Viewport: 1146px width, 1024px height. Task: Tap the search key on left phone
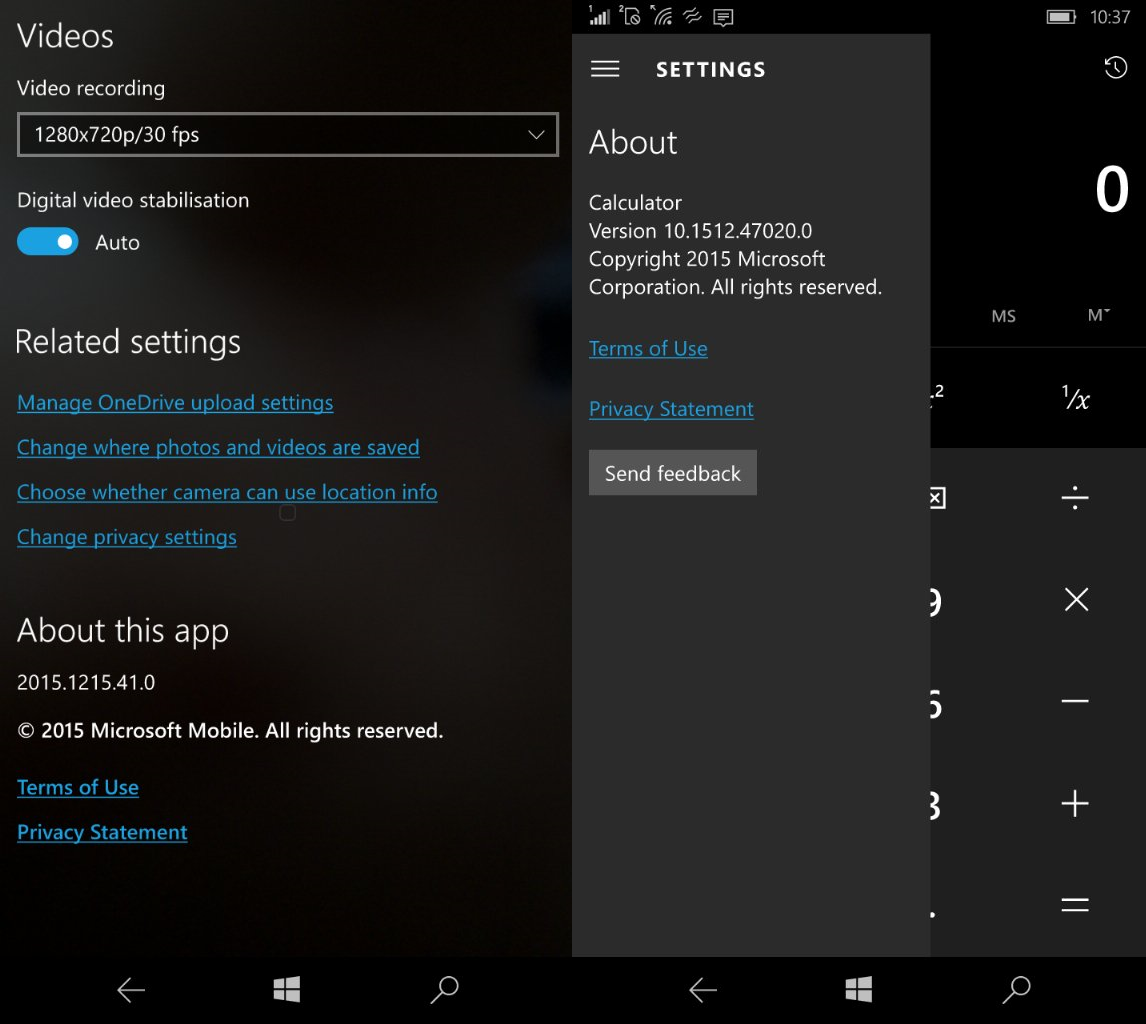click(x=444, y=990)
